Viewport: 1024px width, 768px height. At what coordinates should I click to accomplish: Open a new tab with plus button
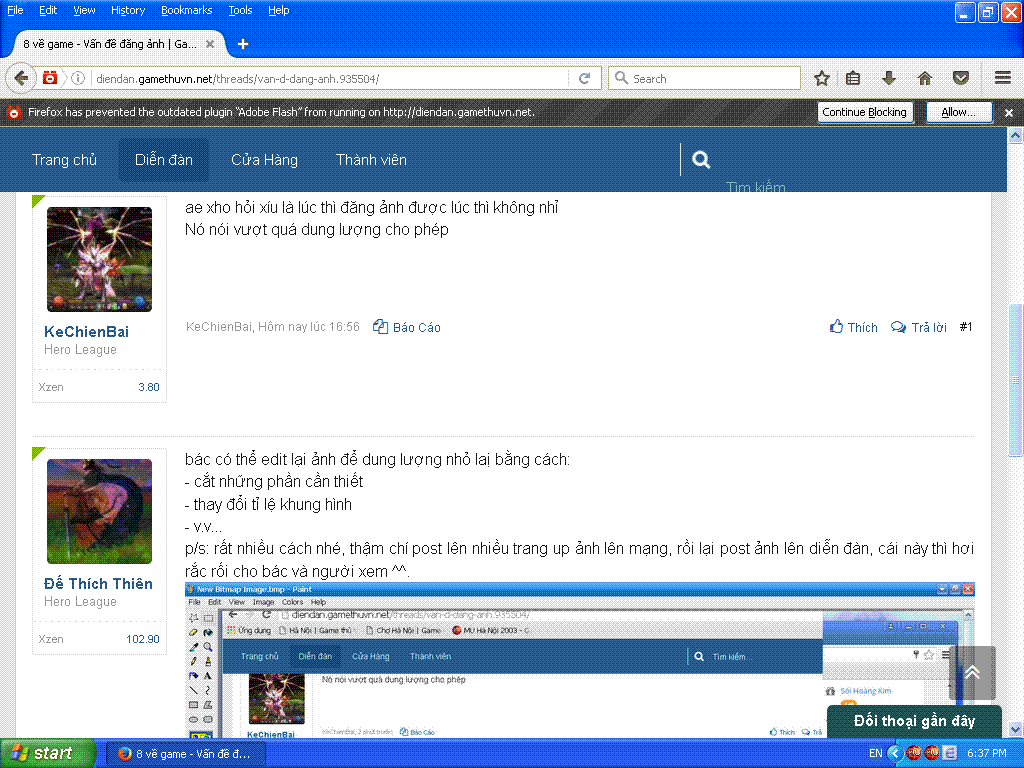243,44
